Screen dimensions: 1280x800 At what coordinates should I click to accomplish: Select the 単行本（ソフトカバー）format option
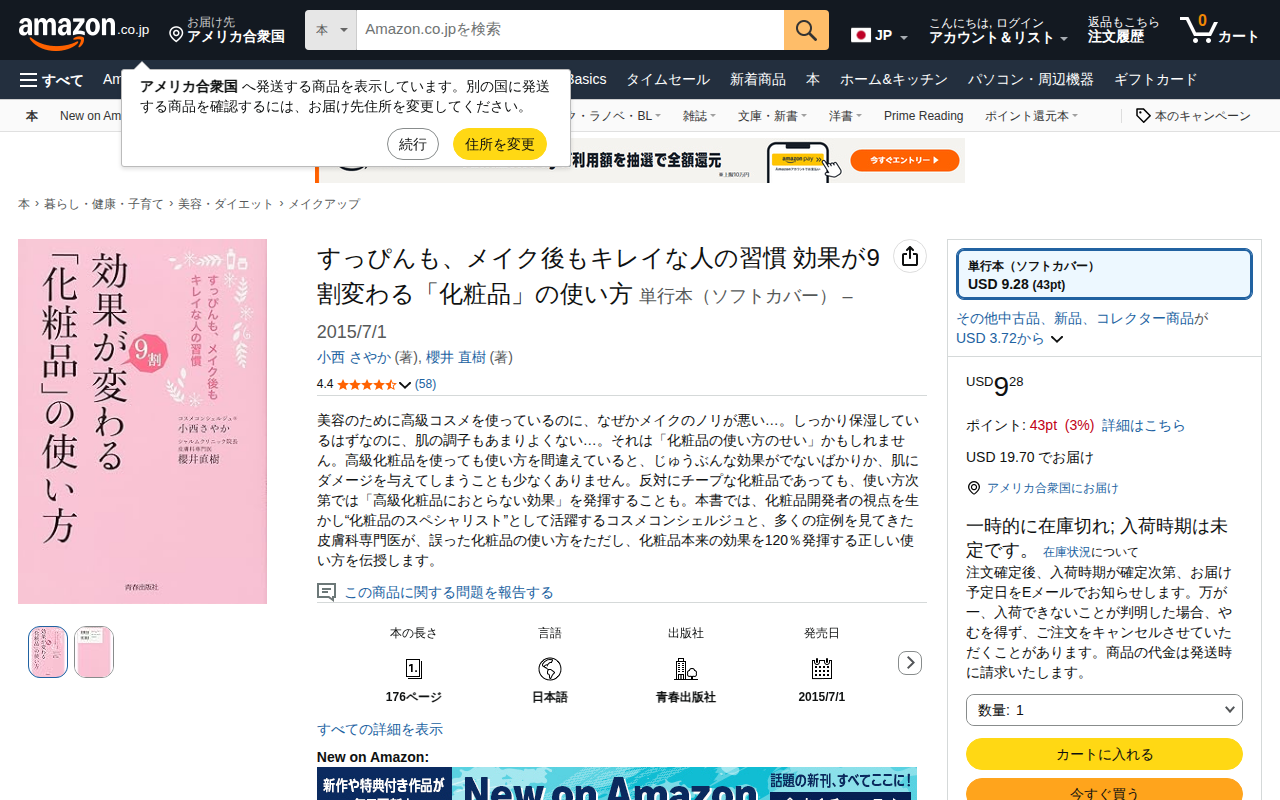tap(1104, 274)
